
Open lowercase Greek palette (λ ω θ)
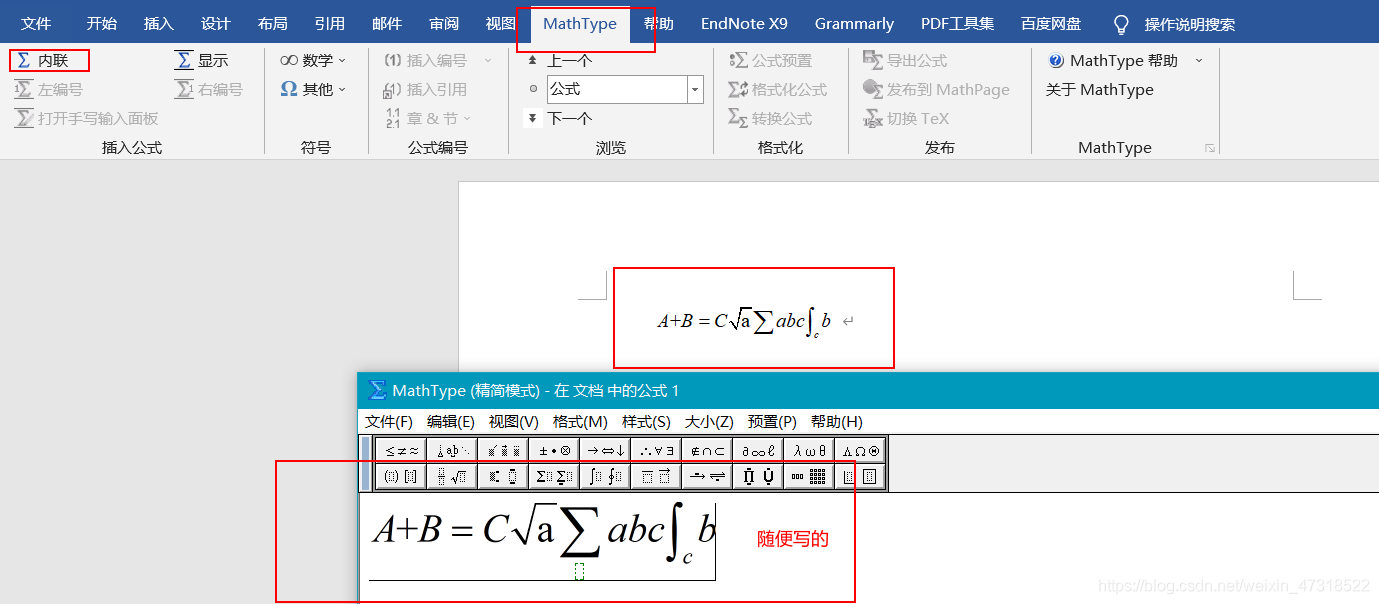809,450
